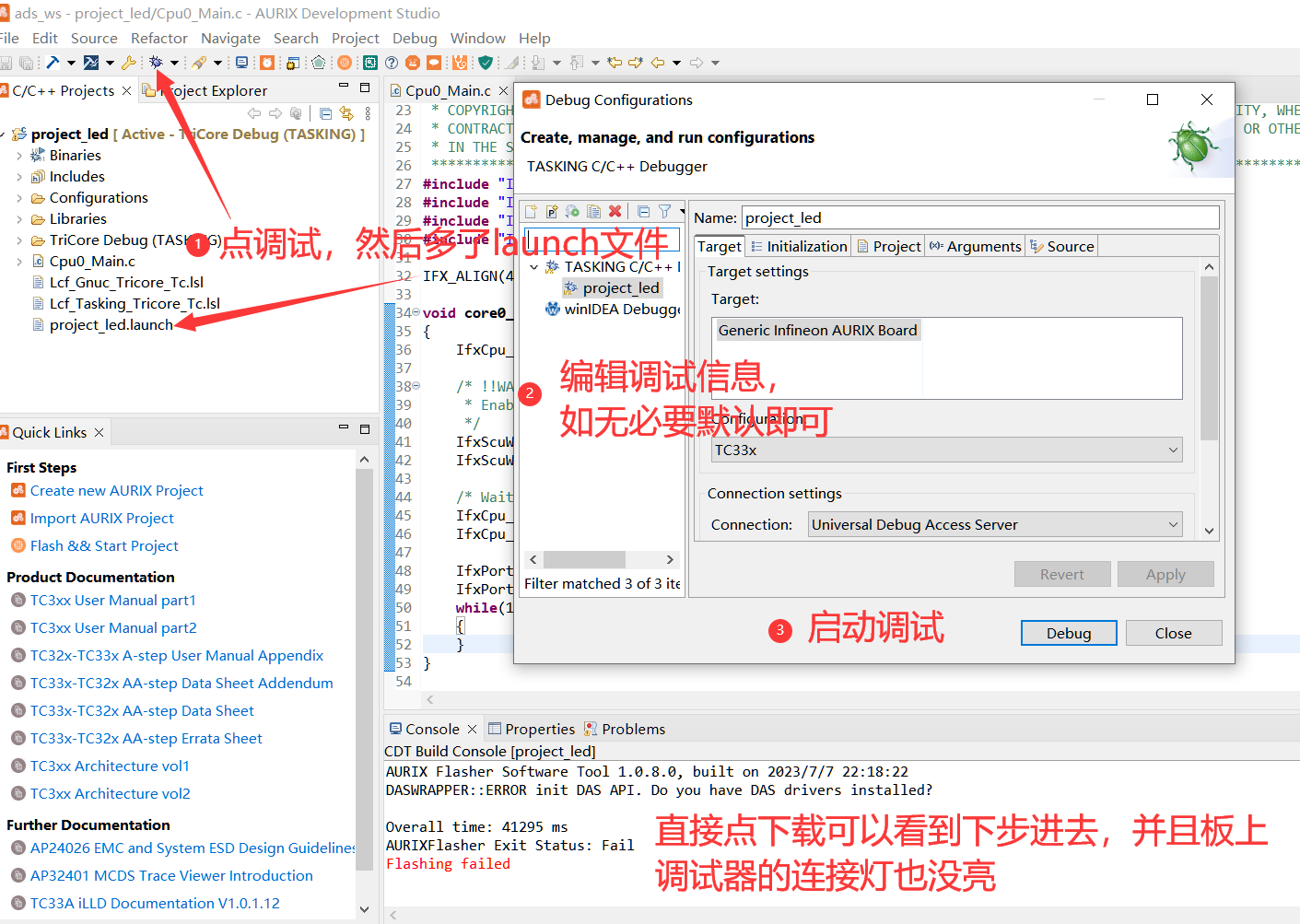This screenshot has height=924, width=1300.
Task: Expand the Configurations folder node
Action: [x=19, y=198]
